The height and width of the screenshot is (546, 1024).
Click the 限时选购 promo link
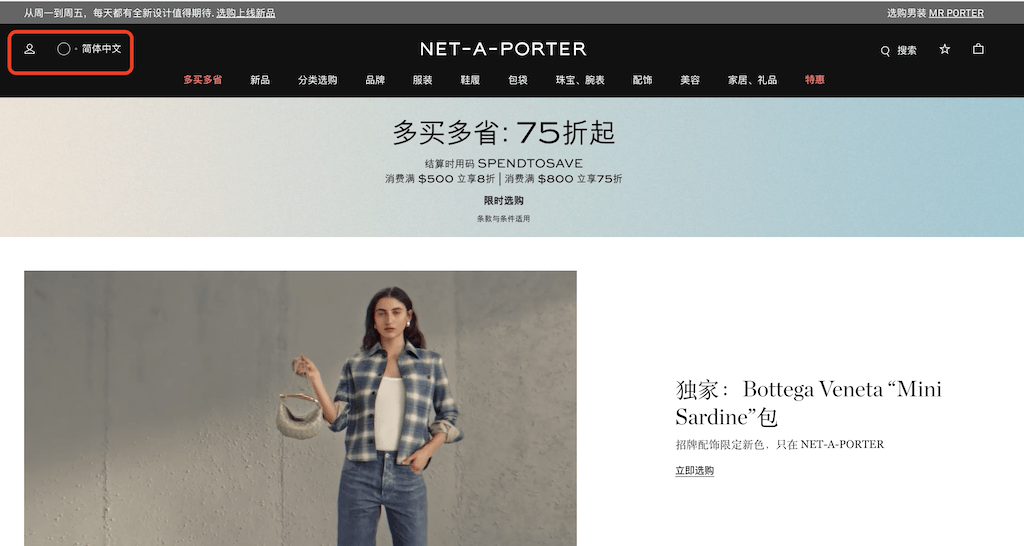pos(504,201)
